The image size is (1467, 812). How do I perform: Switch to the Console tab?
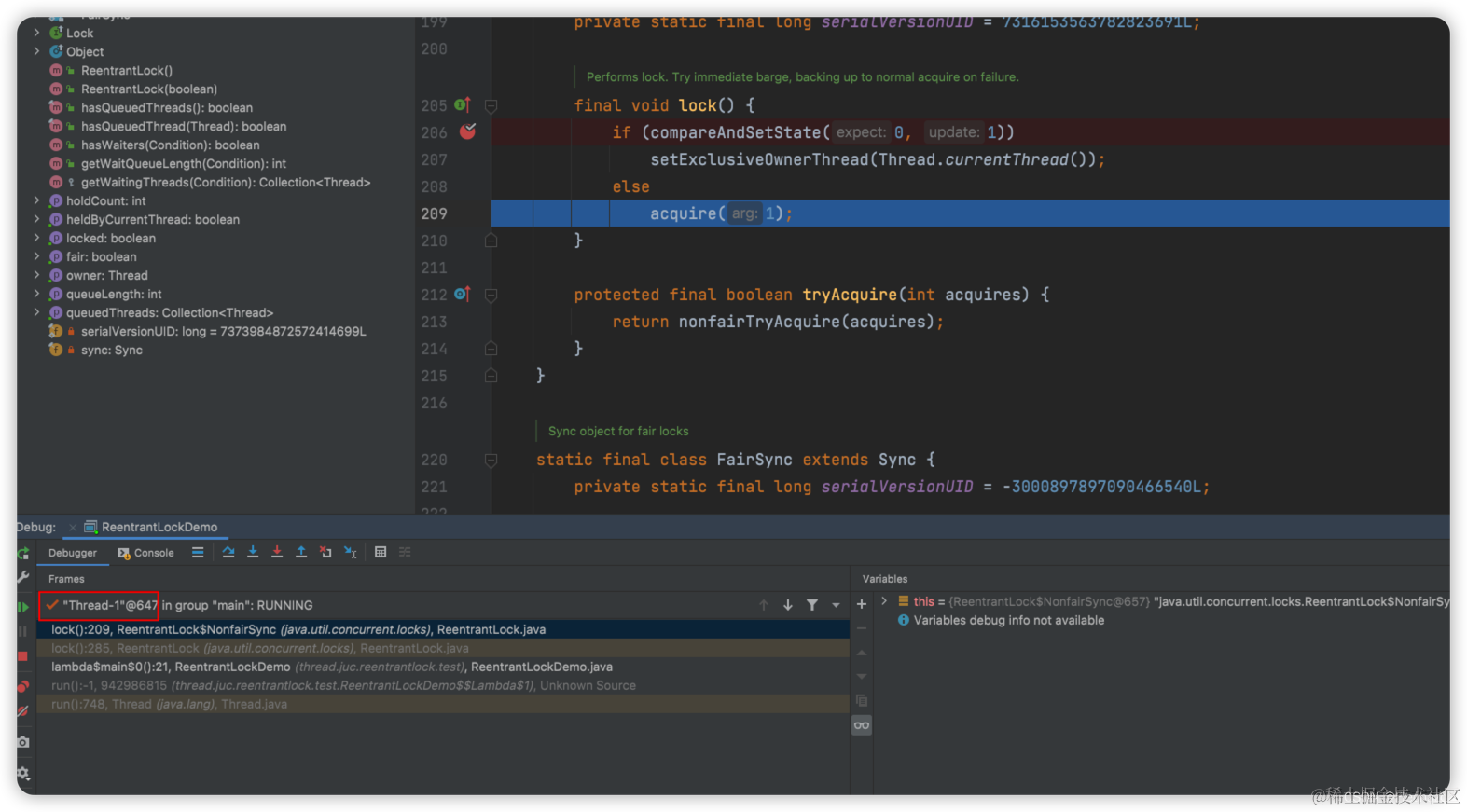pos(145,553)
